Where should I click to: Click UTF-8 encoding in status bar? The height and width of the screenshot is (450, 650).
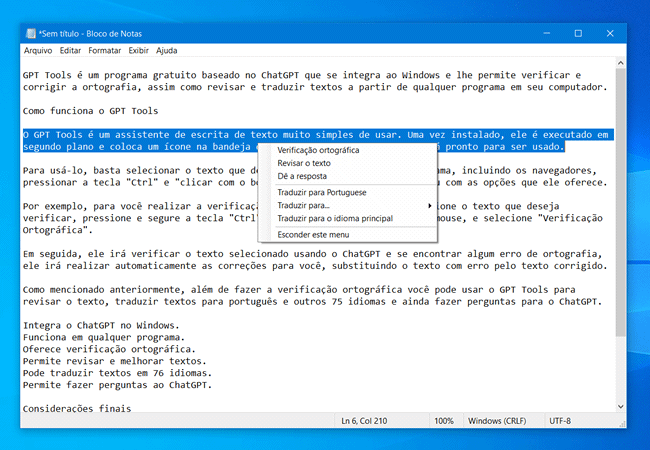560,421
